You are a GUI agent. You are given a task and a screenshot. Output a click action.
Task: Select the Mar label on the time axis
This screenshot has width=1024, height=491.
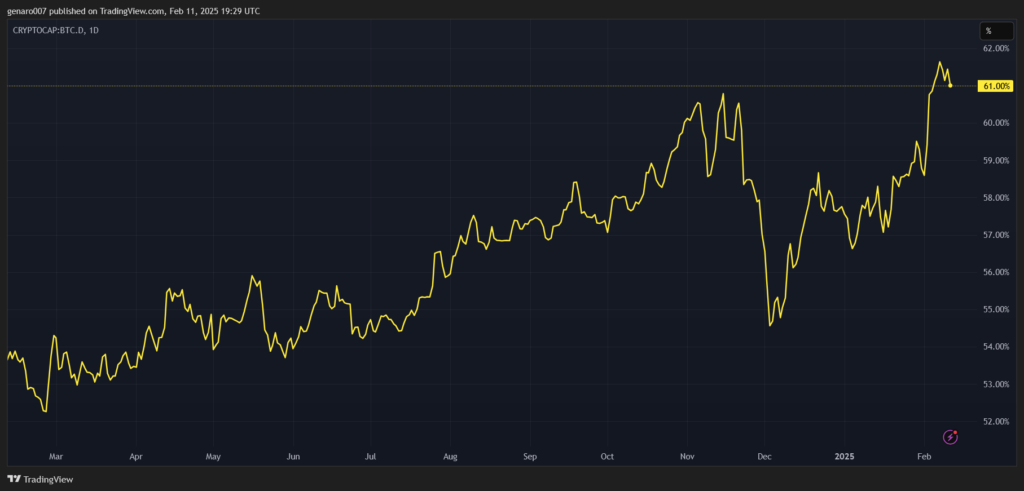pos(56,456)
